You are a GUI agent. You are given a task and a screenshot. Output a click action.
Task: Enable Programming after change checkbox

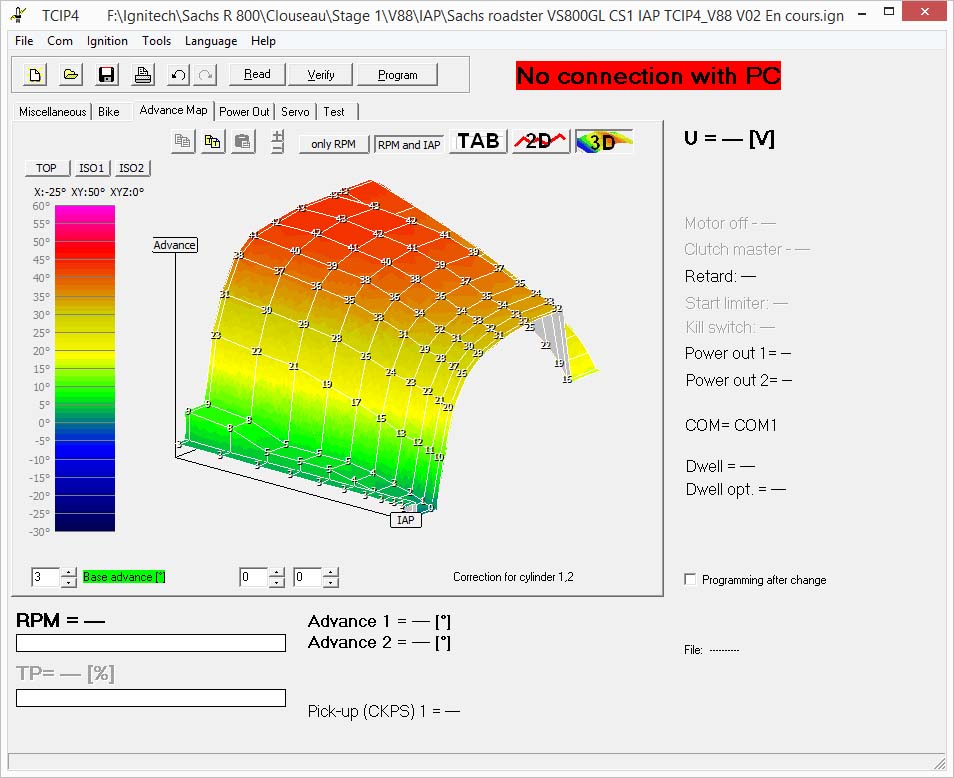click(690, 579)
